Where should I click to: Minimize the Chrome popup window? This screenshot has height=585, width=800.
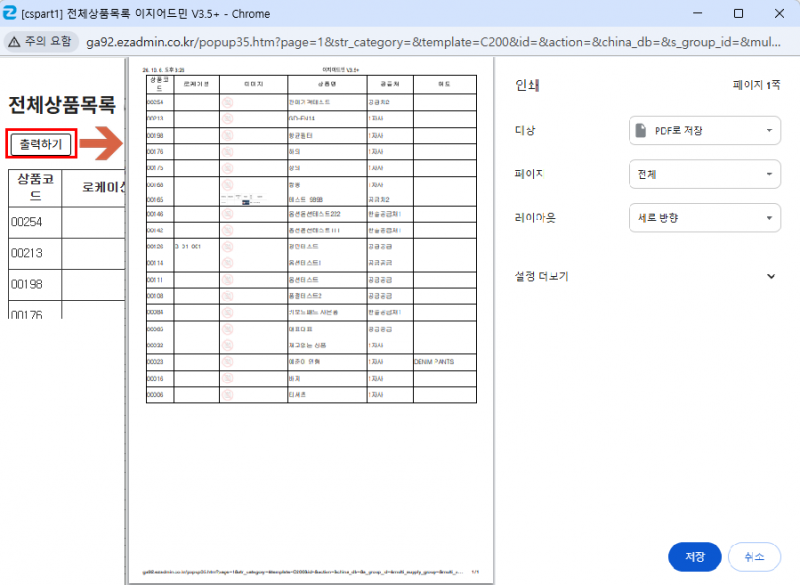pos(697,13)
